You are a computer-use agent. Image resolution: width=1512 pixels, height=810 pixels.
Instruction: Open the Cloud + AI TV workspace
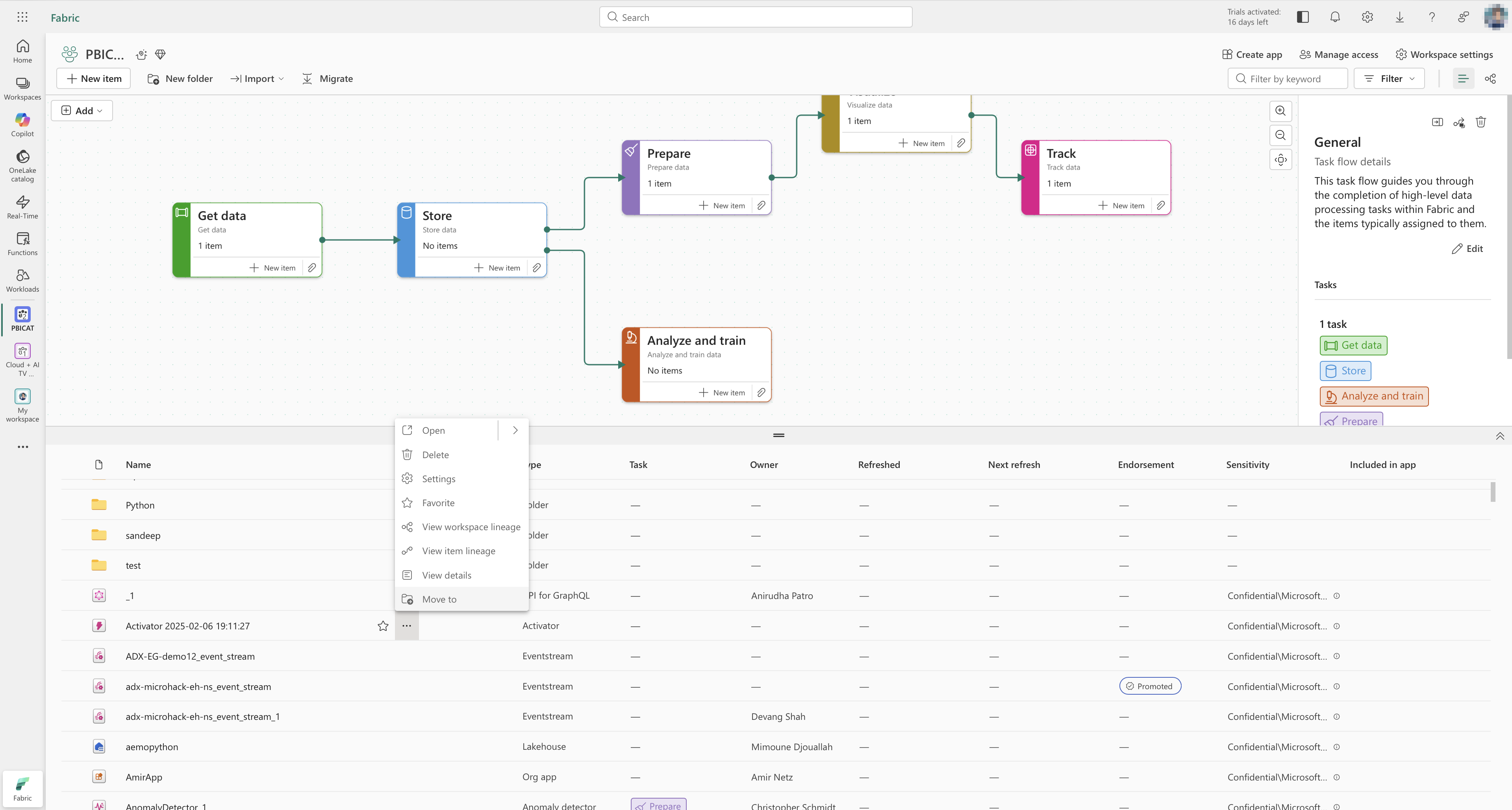(x=22, y=359)
